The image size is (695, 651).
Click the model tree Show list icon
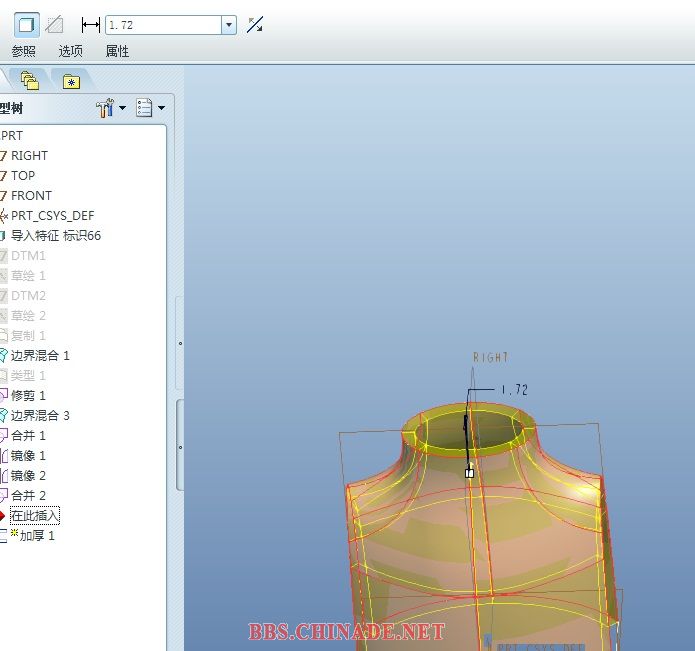tap(144, 108)
